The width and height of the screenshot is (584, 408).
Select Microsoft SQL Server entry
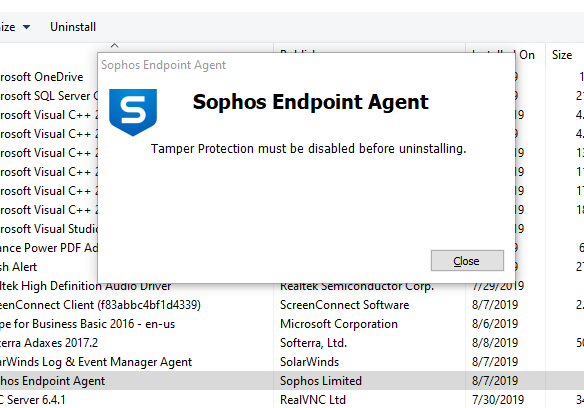click(49, 96)
